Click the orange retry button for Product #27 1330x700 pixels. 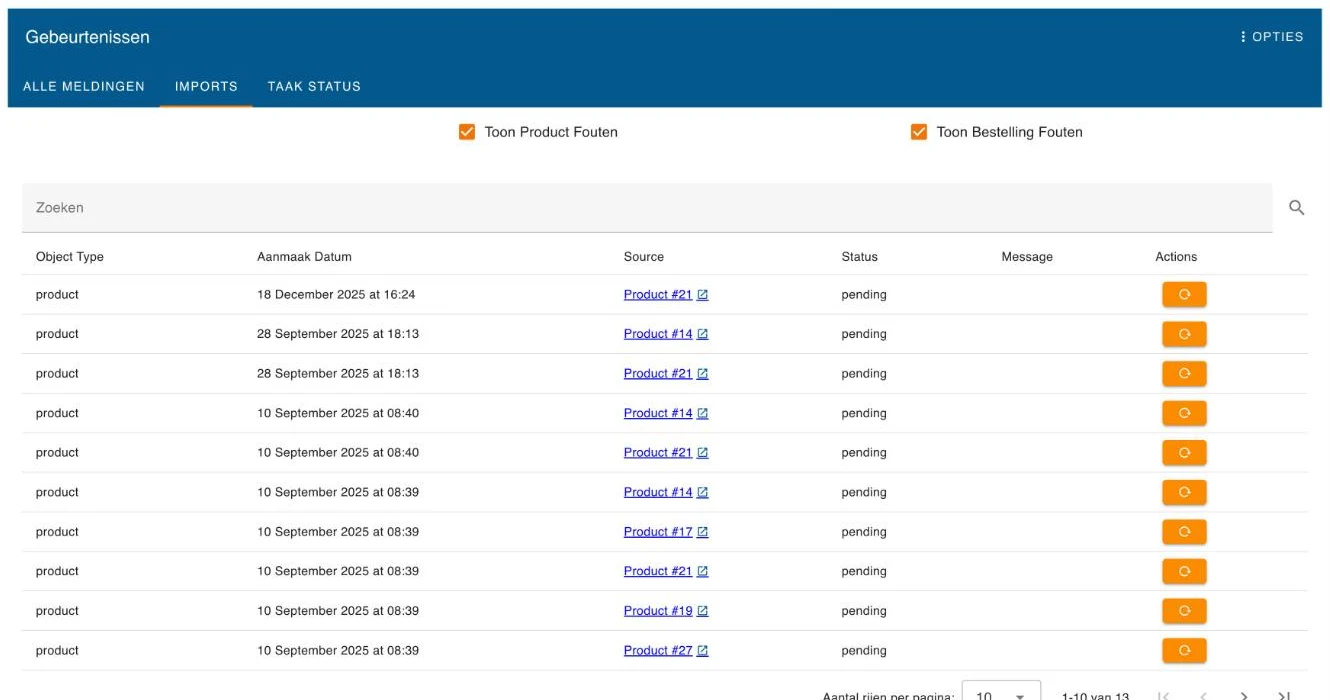(x=1184, y=650)
